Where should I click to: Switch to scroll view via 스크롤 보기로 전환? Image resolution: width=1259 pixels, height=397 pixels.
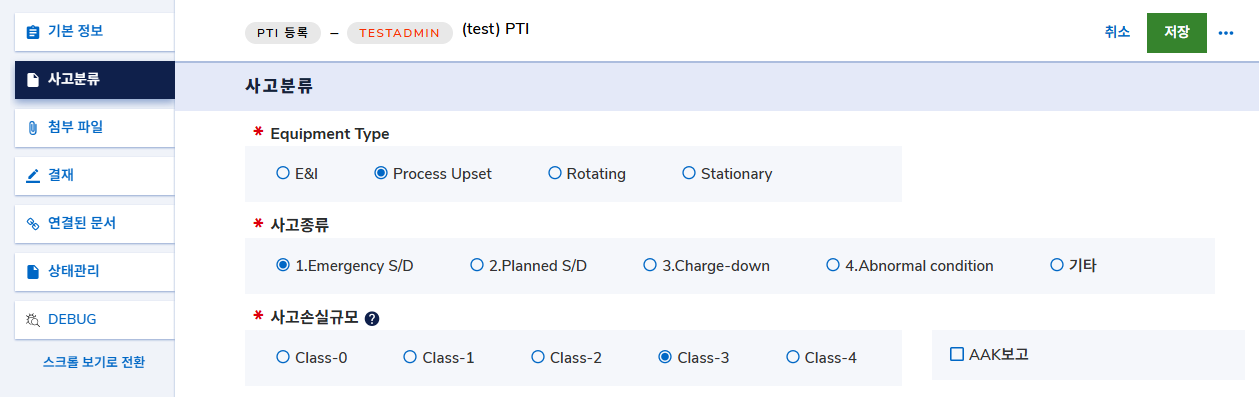[x=94, y=362]
